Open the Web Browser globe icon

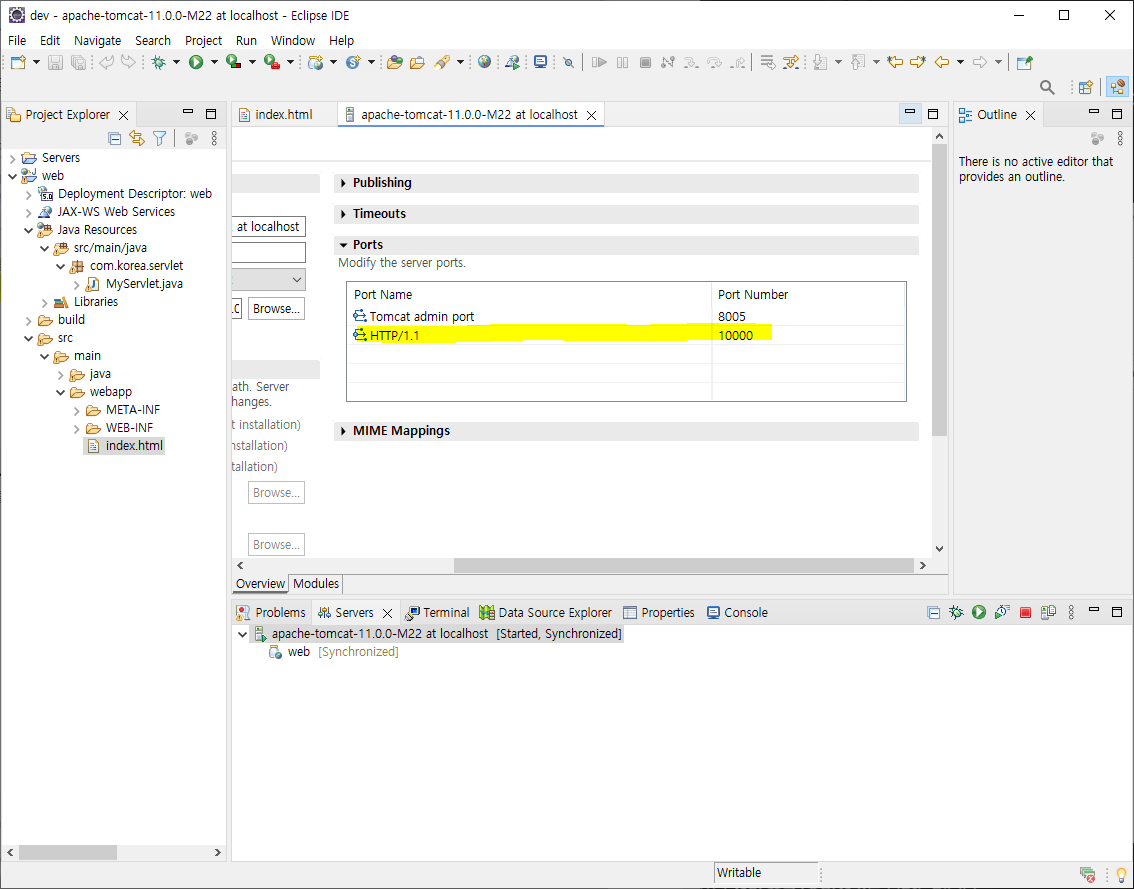pos(485,62)
